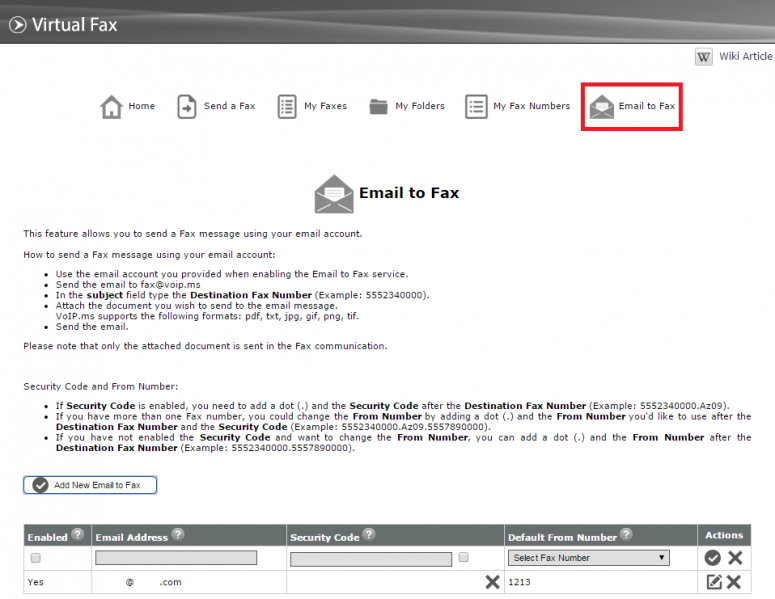The width and height of the screenshot is (775, 599).
Task: Open help tooltip beside Enabled column
Action: [78, 534]
